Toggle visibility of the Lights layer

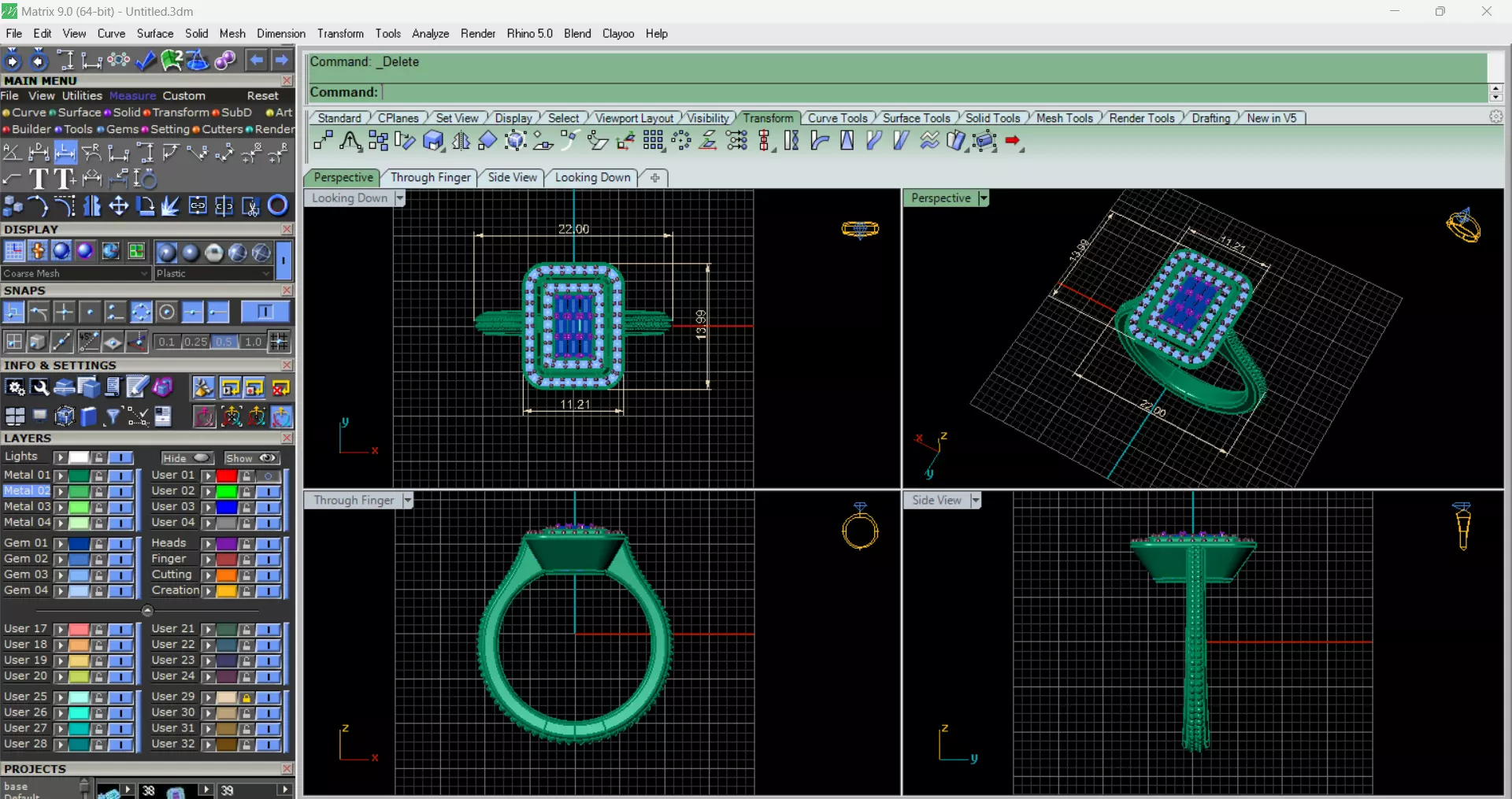coord(120,457)
